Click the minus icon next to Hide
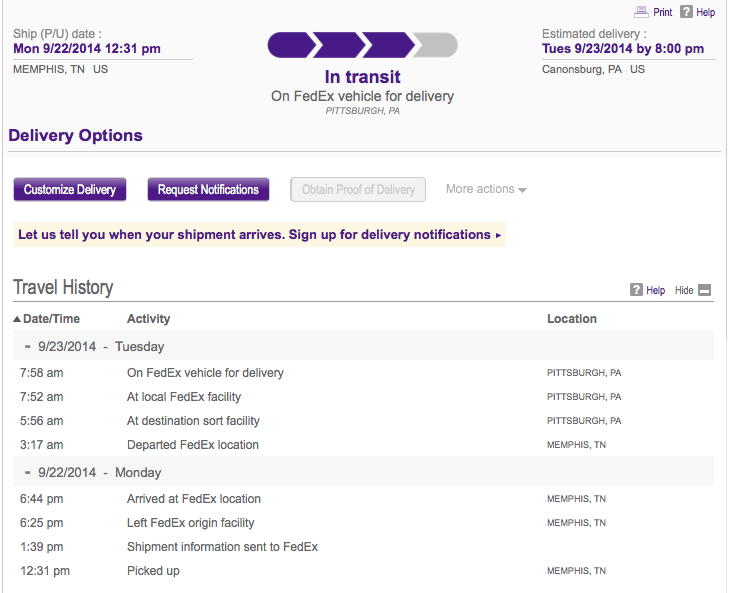Image resolution: width=732 pixels, height=593 pixels. [704, 290]
